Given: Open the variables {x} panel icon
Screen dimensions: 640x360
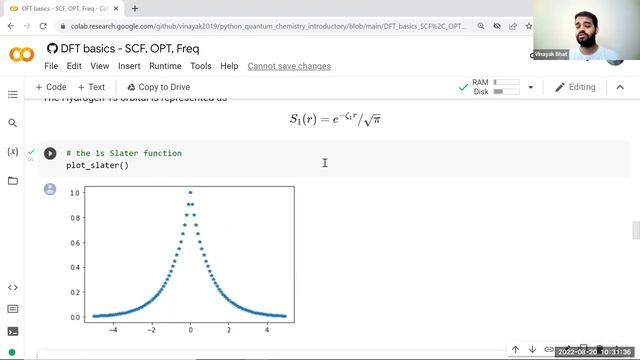Looking at the screenshot, I should (13, 151).
